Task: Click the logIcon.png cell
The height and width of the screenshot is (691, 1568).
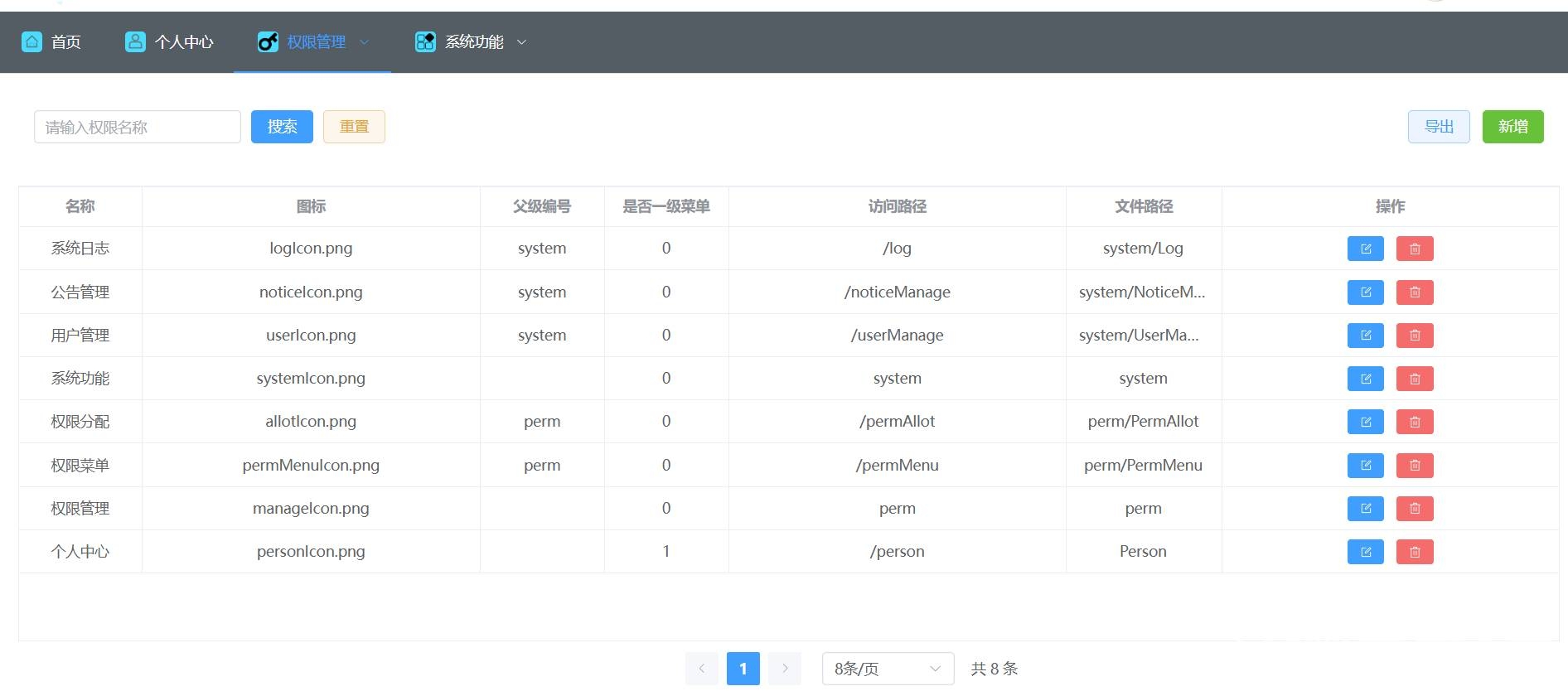Action: tap(311, 249)
